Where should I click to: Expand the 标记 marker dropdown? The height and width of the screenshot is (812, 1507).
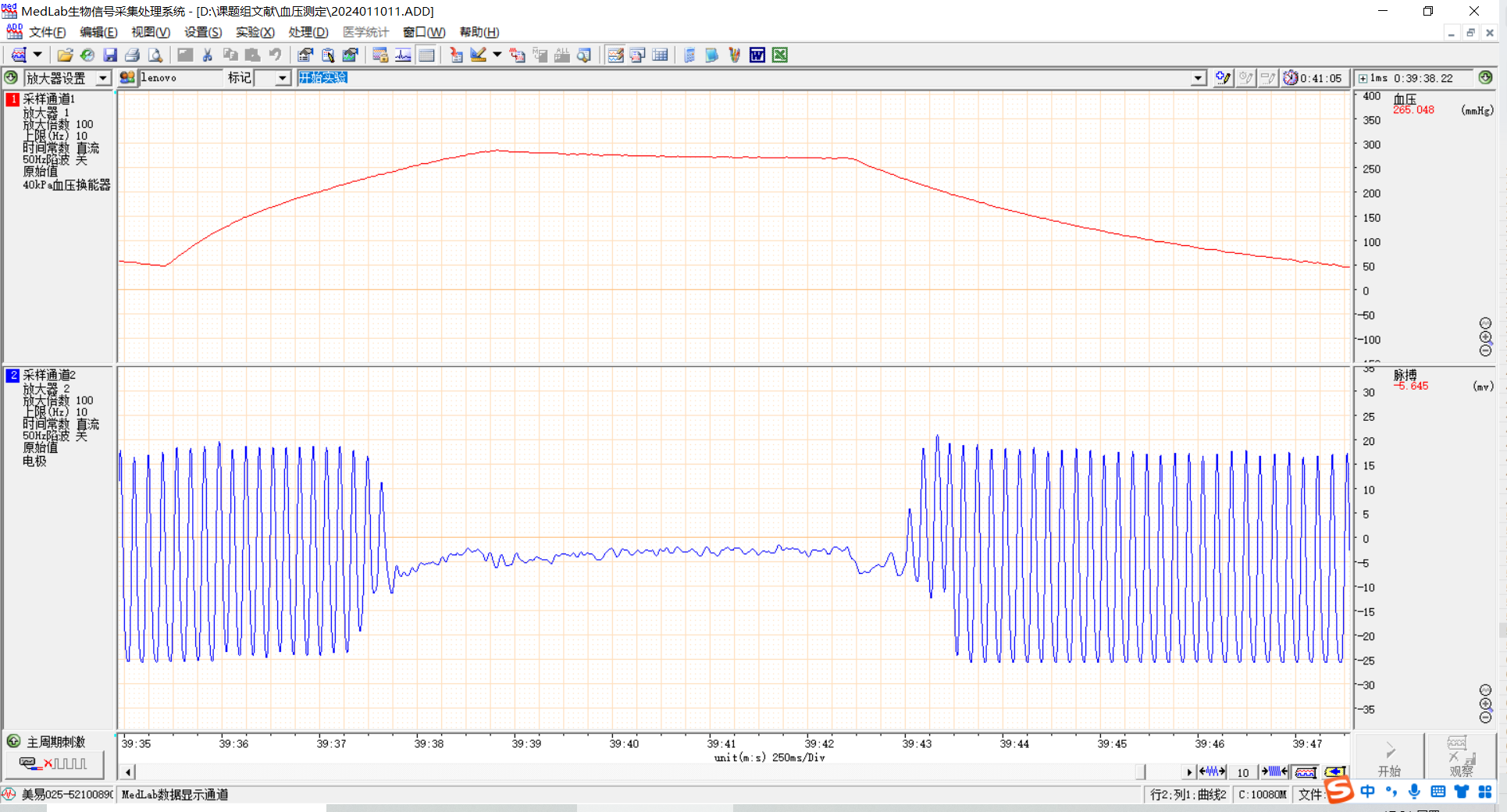point(283,78)
